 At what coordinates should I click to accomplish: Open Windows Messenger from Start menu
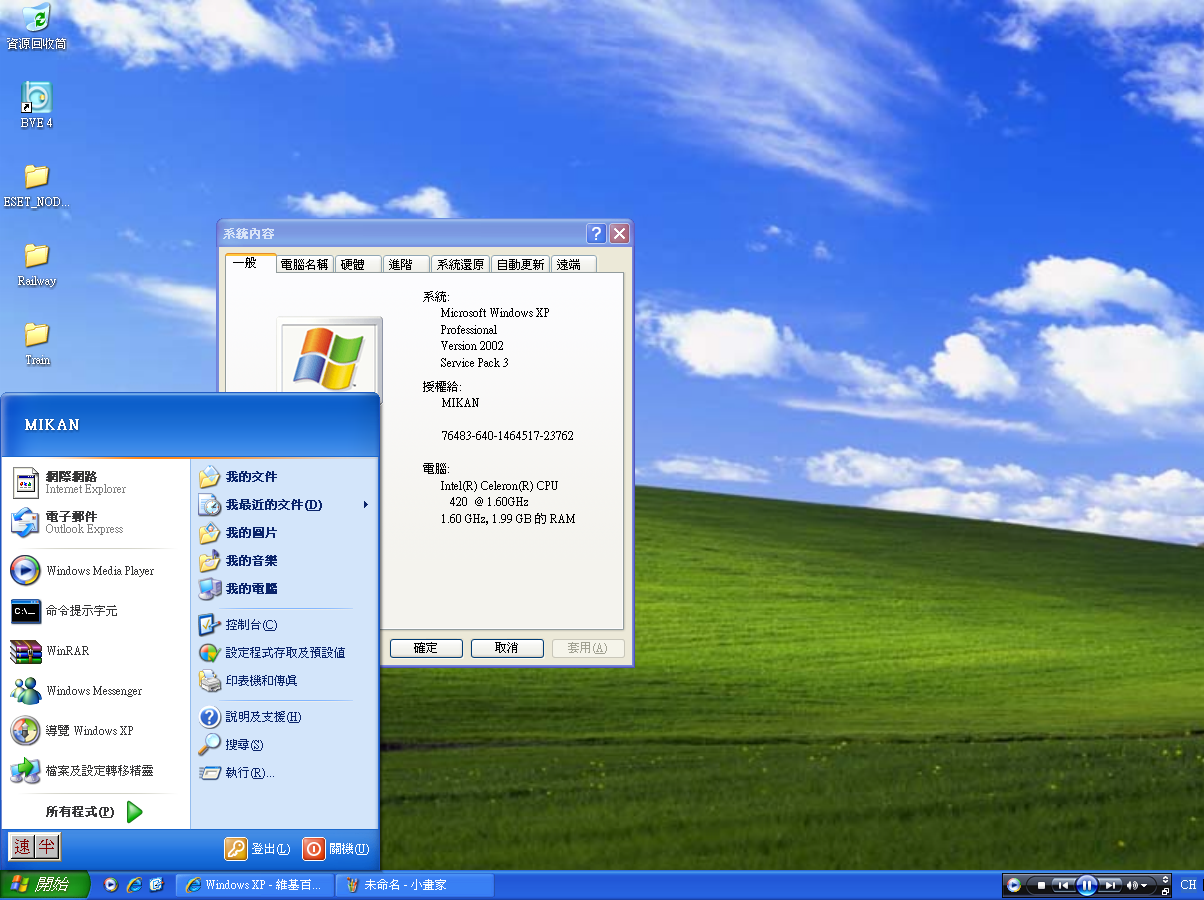tap(95, 691)
